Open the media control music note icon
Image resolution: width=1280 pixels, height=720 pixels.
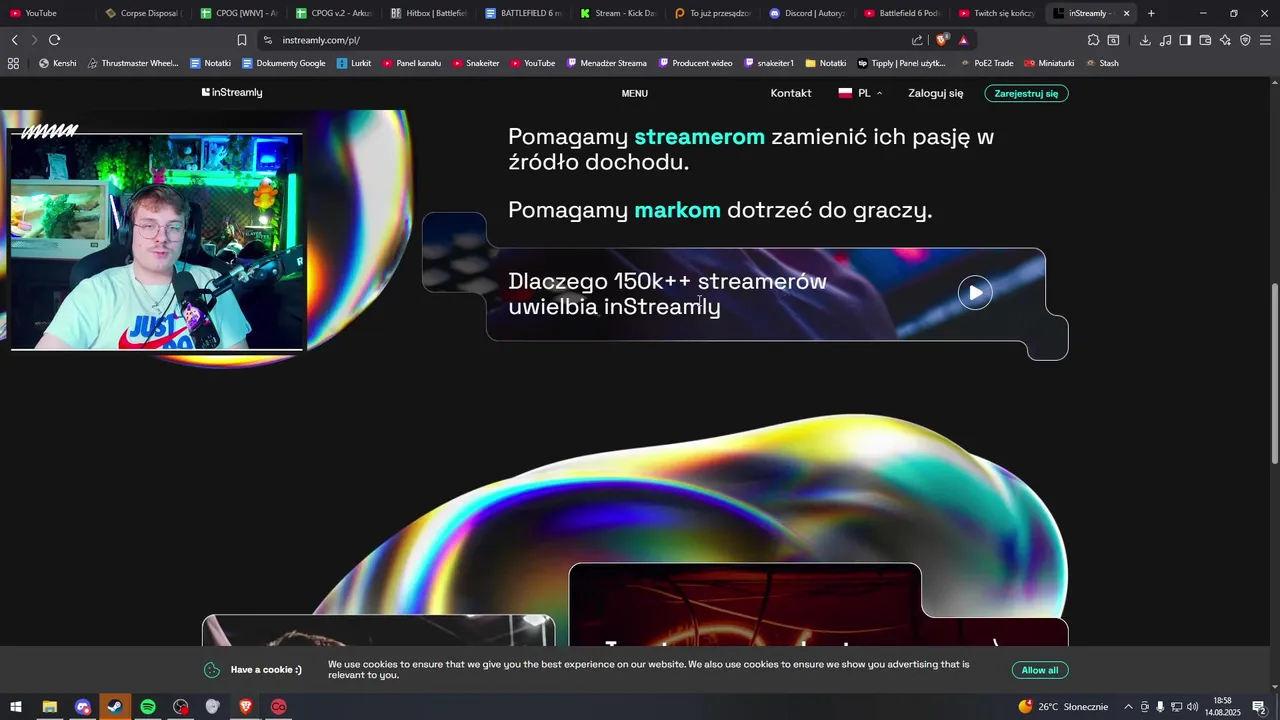(1165, 40)
